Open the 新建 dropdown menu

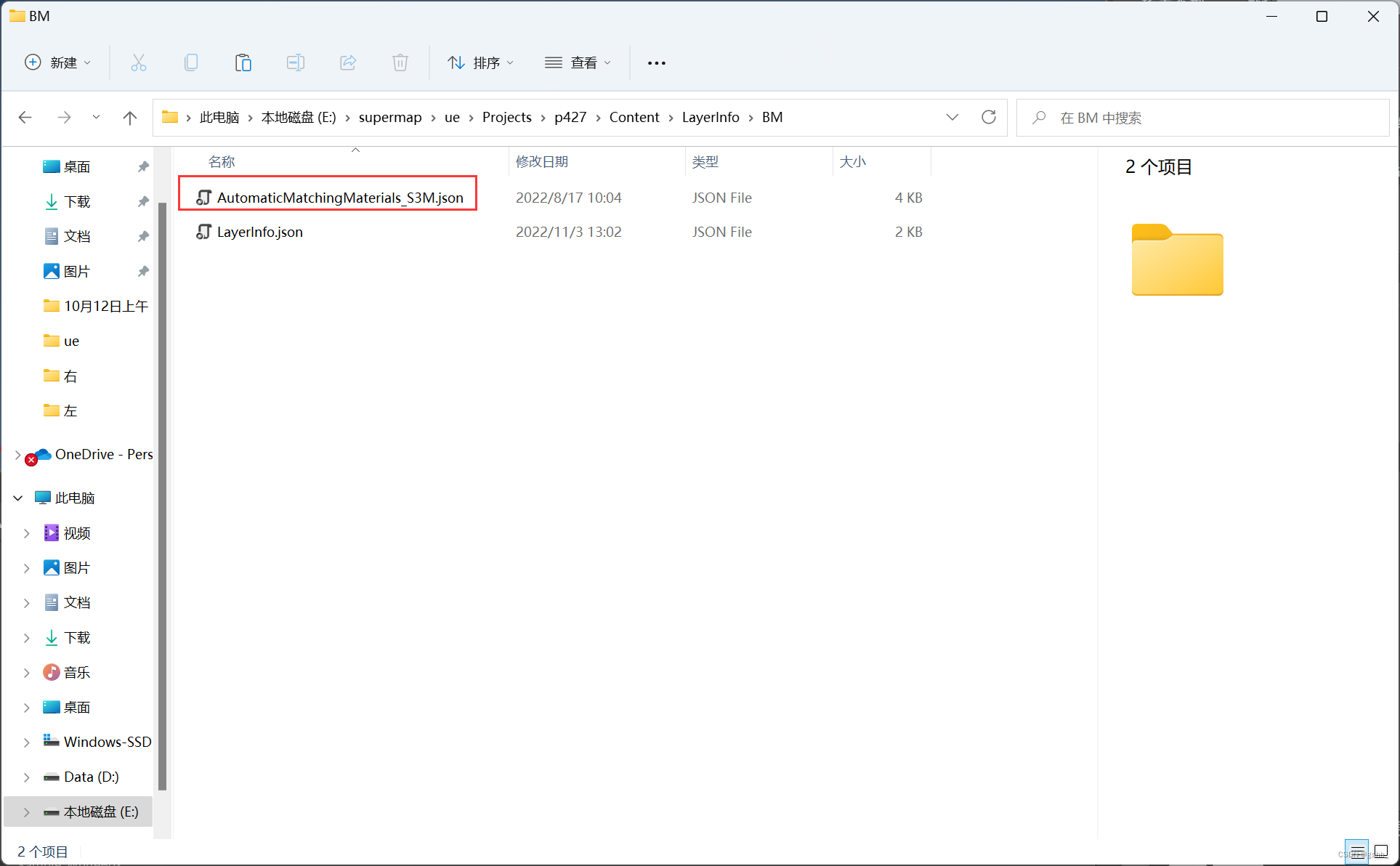(58, 62)
